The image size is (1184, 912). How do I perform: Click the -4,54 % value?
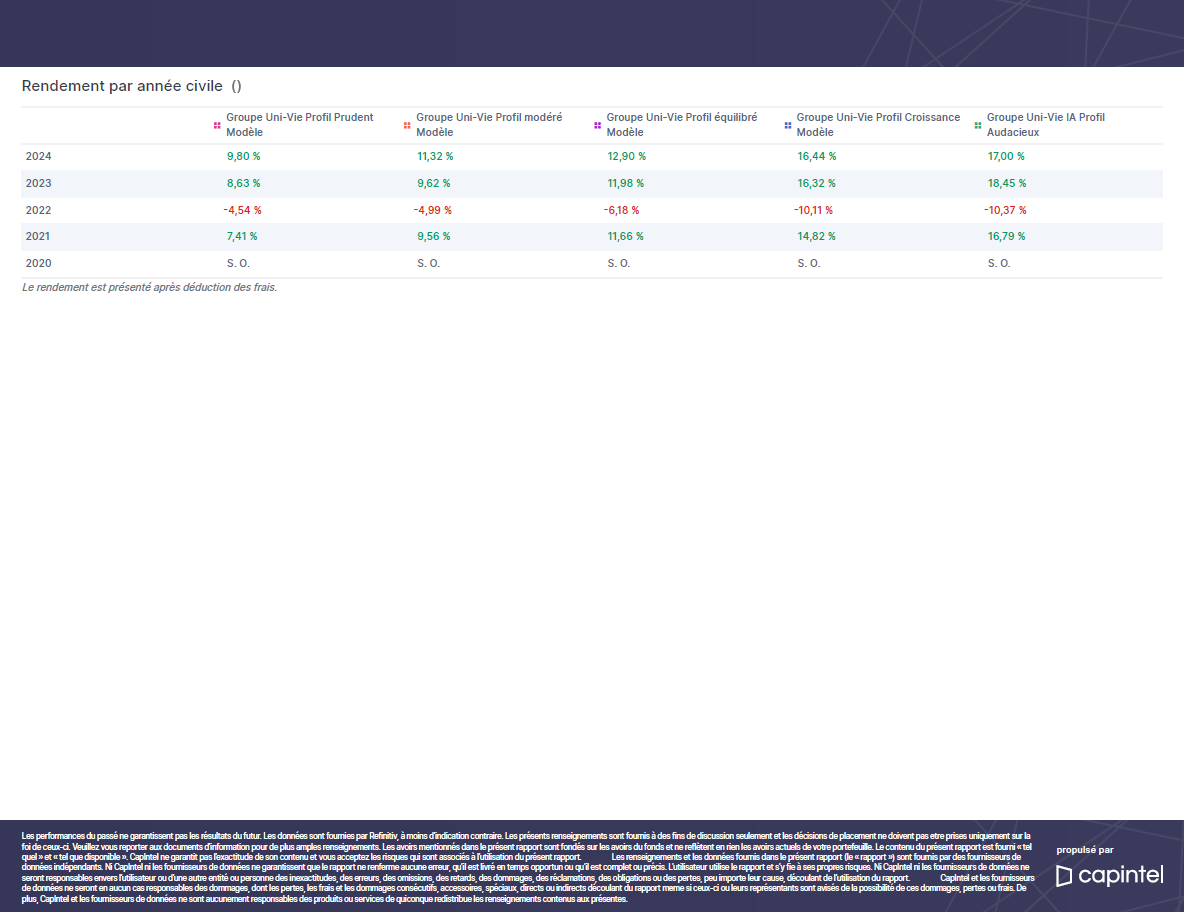tap(242, 210)
